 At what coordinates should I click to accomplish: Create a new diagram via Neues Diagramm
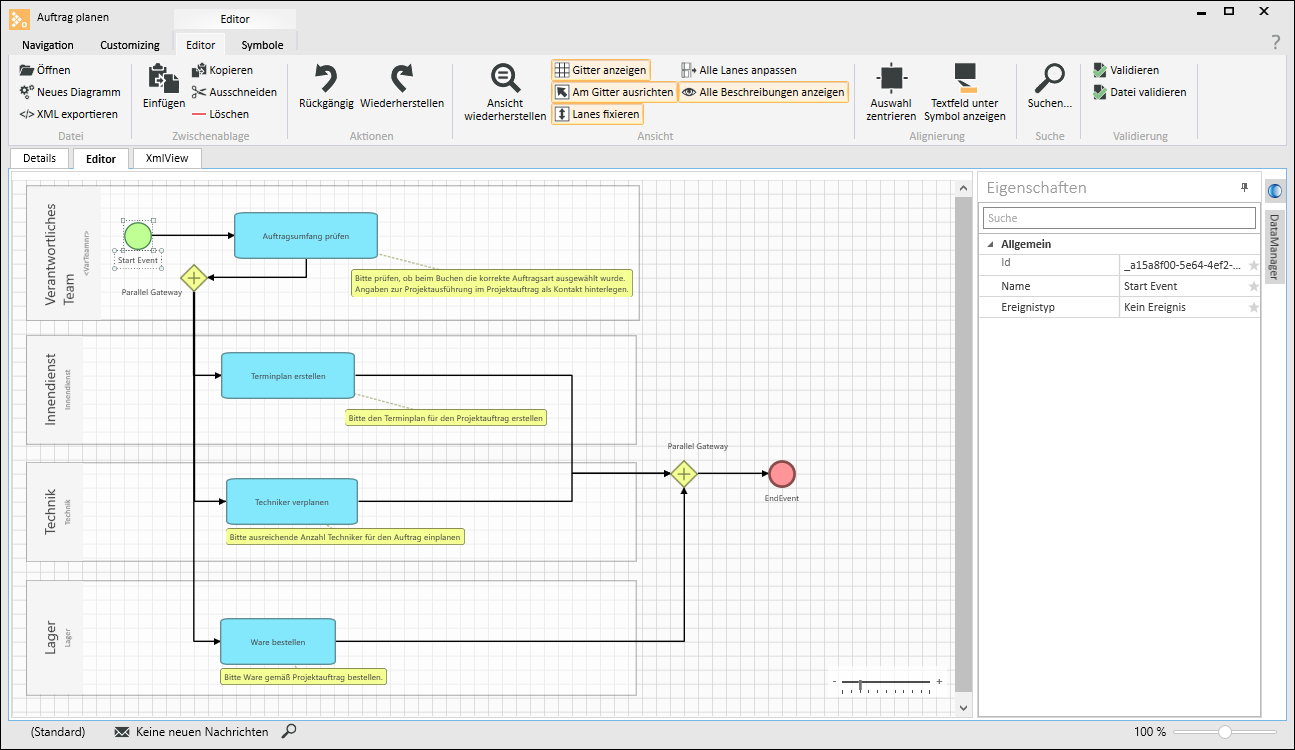70,92
